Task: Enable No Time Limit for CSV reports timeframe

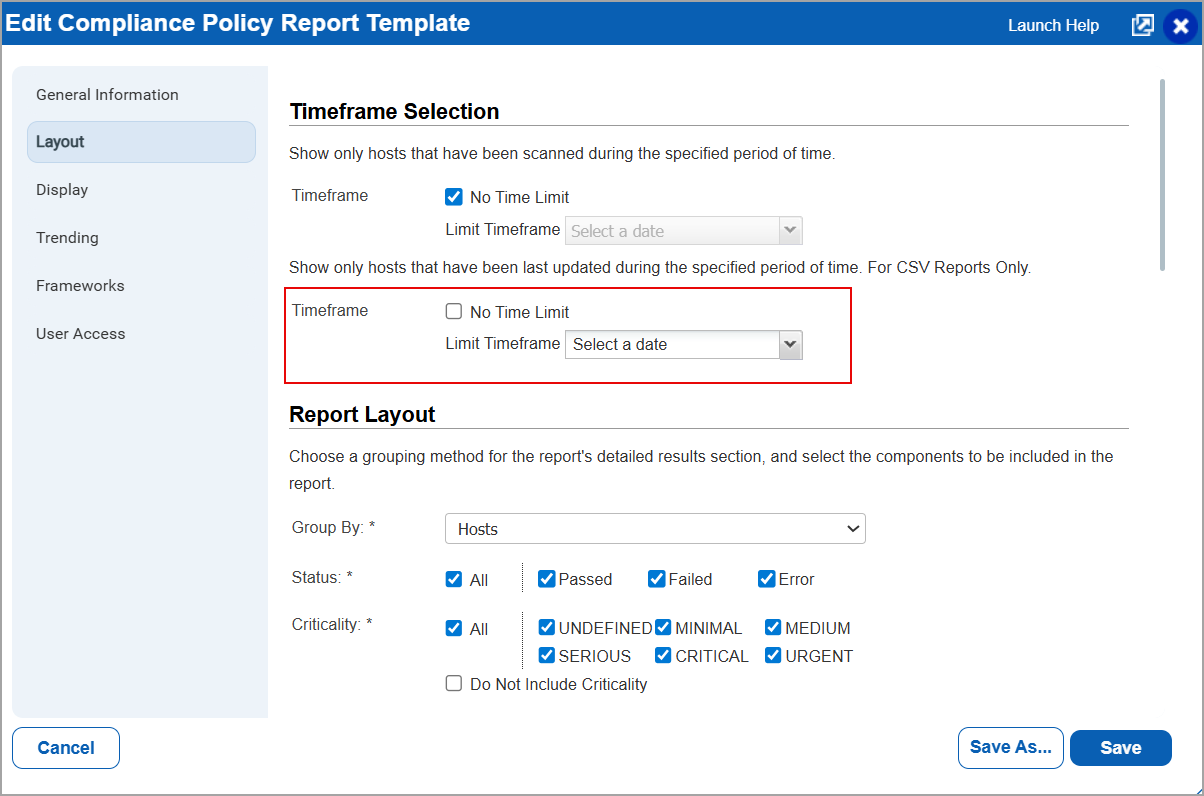Action: pos(454,311)
